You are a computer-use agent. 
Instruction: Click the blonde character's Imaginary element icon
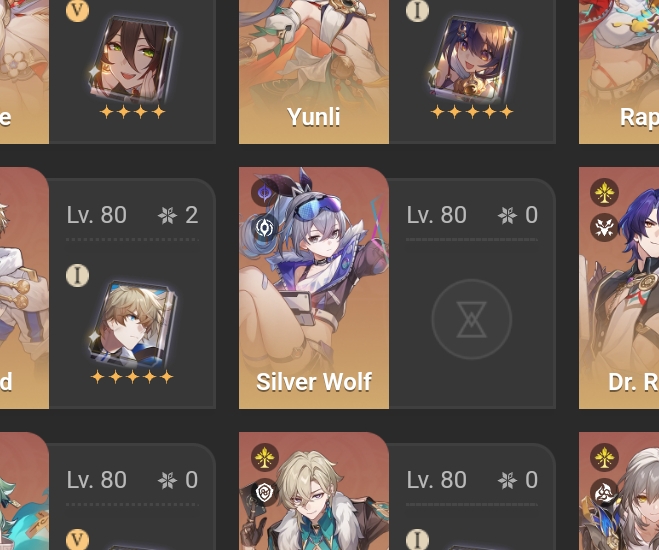(265, 457)
